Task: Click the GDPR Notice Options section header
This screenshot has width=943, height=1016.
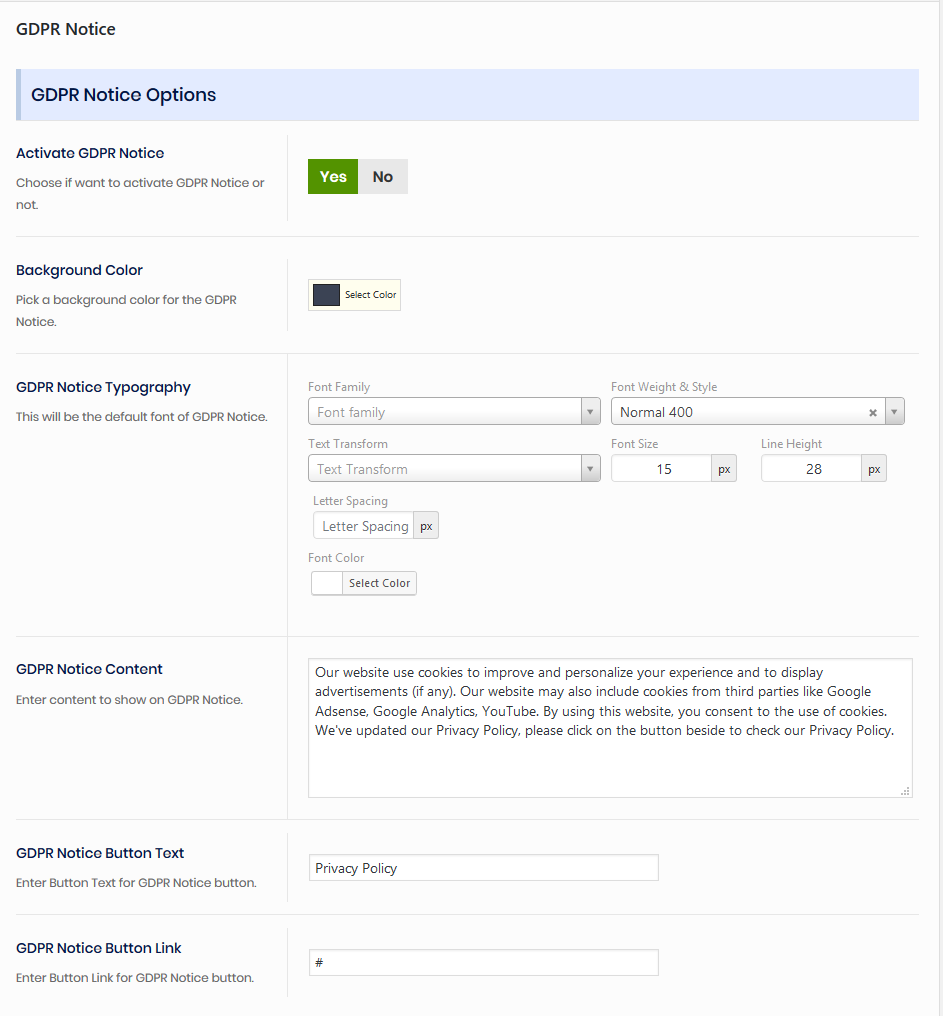Action: (x=468, y=95)
